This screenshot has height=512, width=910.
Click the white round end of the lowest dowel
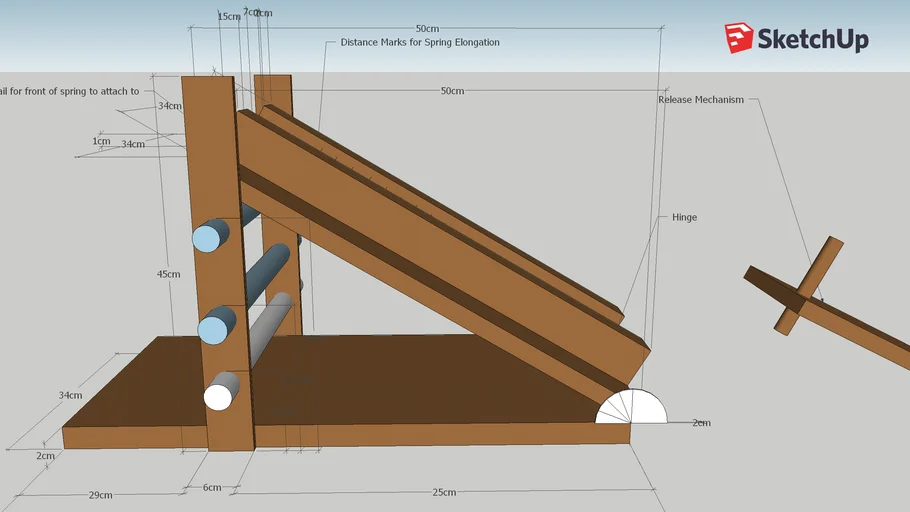coord(218,398)
